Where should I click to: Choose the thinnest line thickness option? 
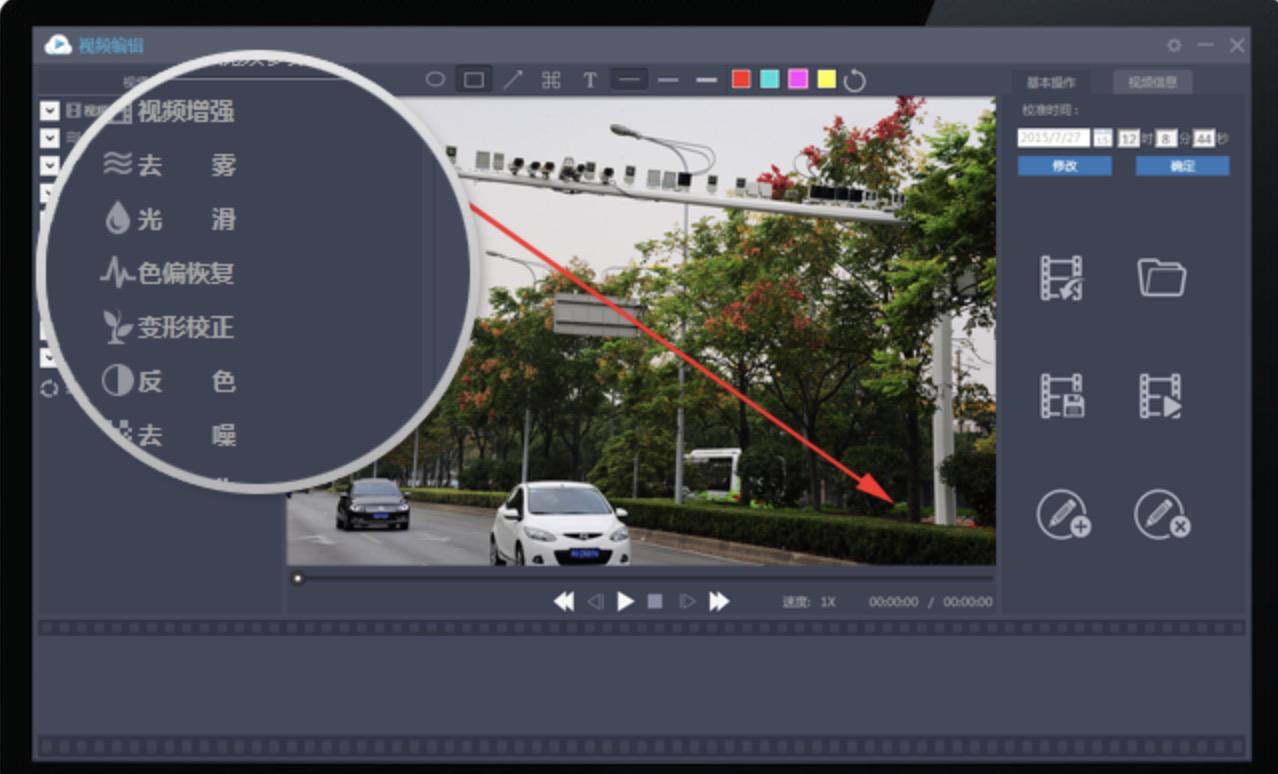(x=630, y=80)
